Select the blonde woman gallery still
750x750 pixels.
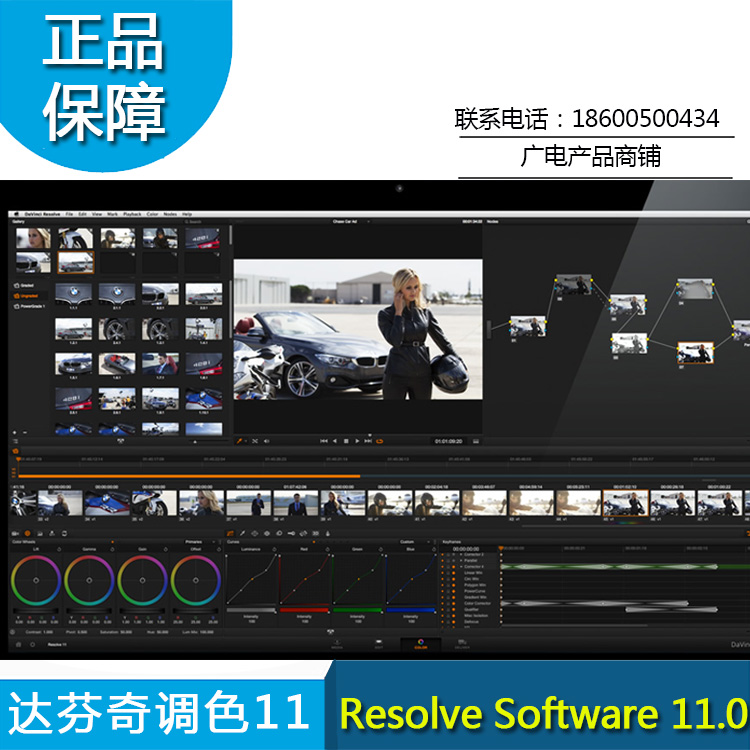click(33, 238)
